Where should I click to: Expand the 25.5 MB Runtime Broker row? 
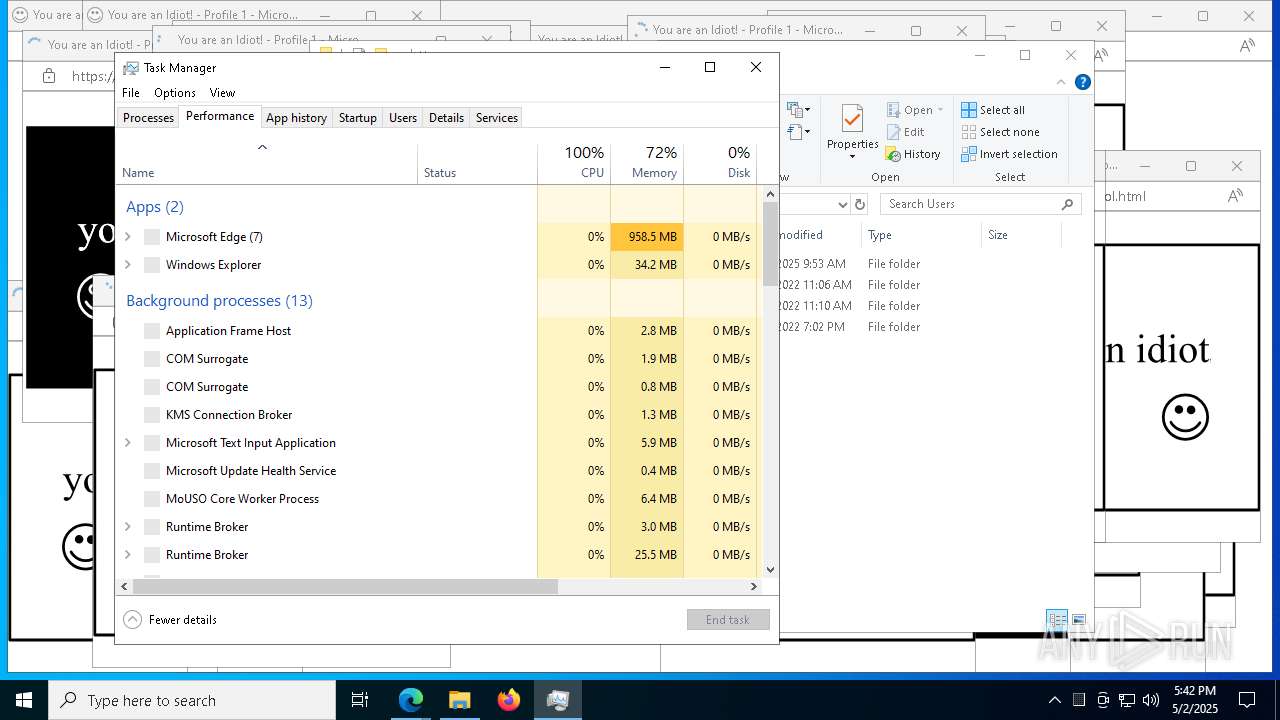(x=127, y=555)
